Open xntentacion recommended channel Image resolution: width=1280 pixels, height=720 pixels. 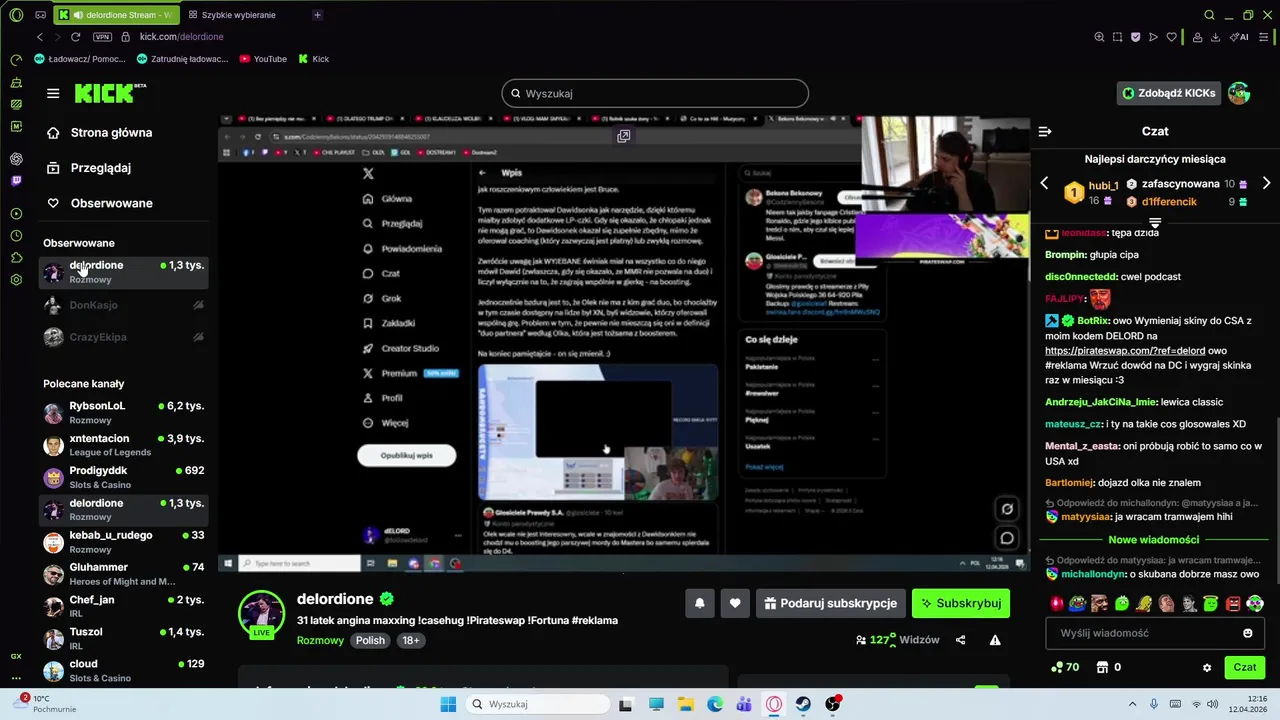124,445
